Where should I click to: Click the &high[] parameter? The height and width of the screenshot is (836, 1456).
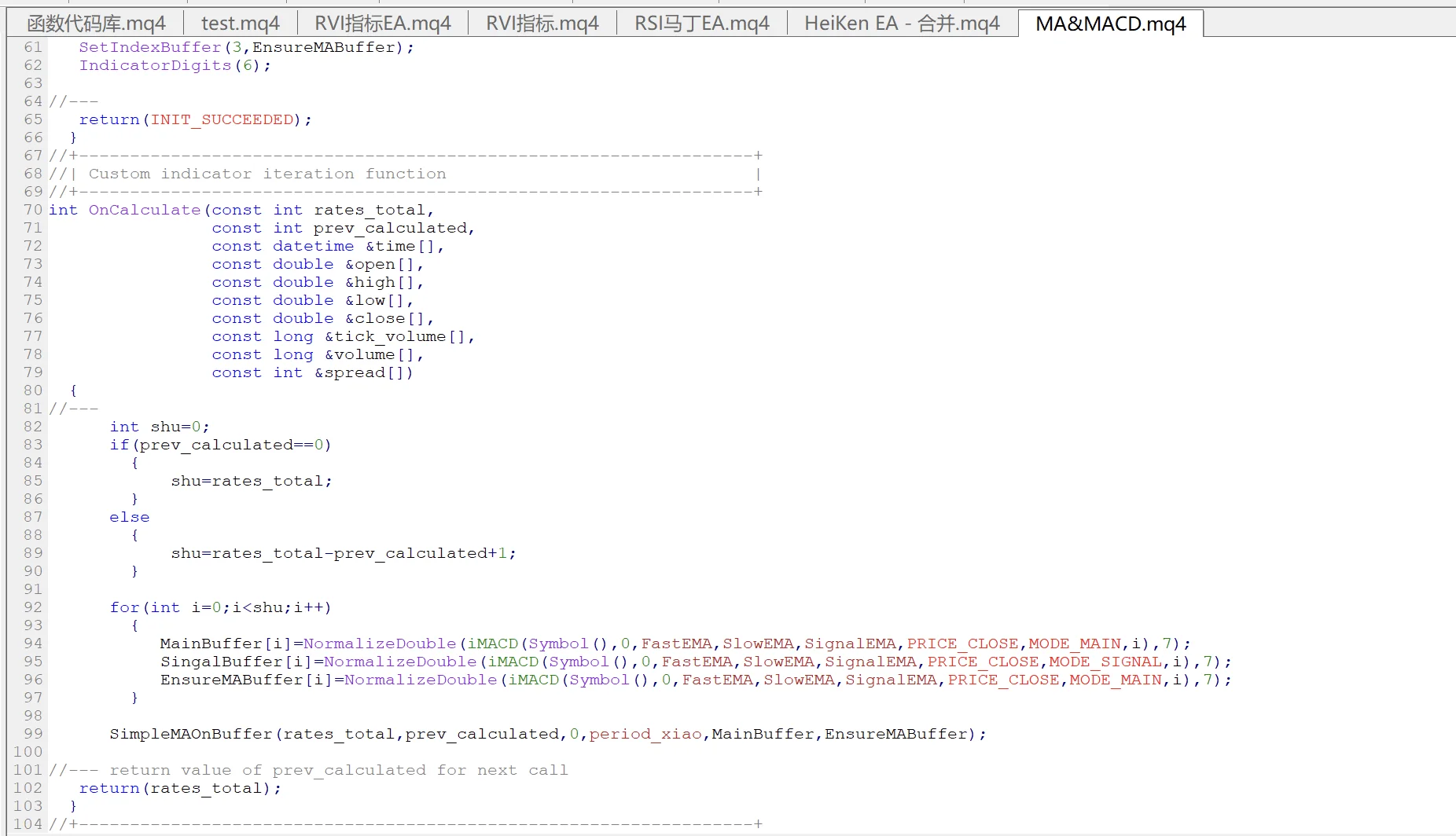click(x=380, y=282)
